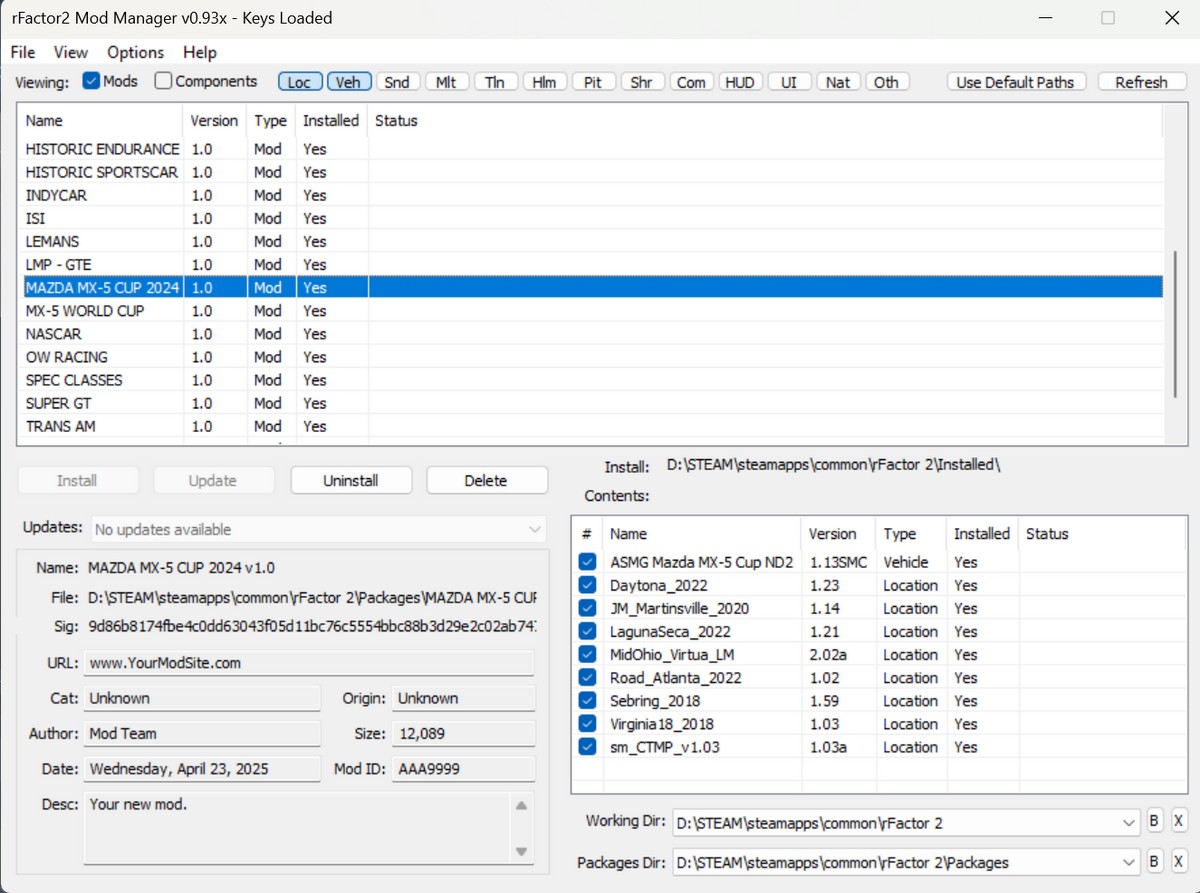Toggle the Pit filter button

pos(593,82)
